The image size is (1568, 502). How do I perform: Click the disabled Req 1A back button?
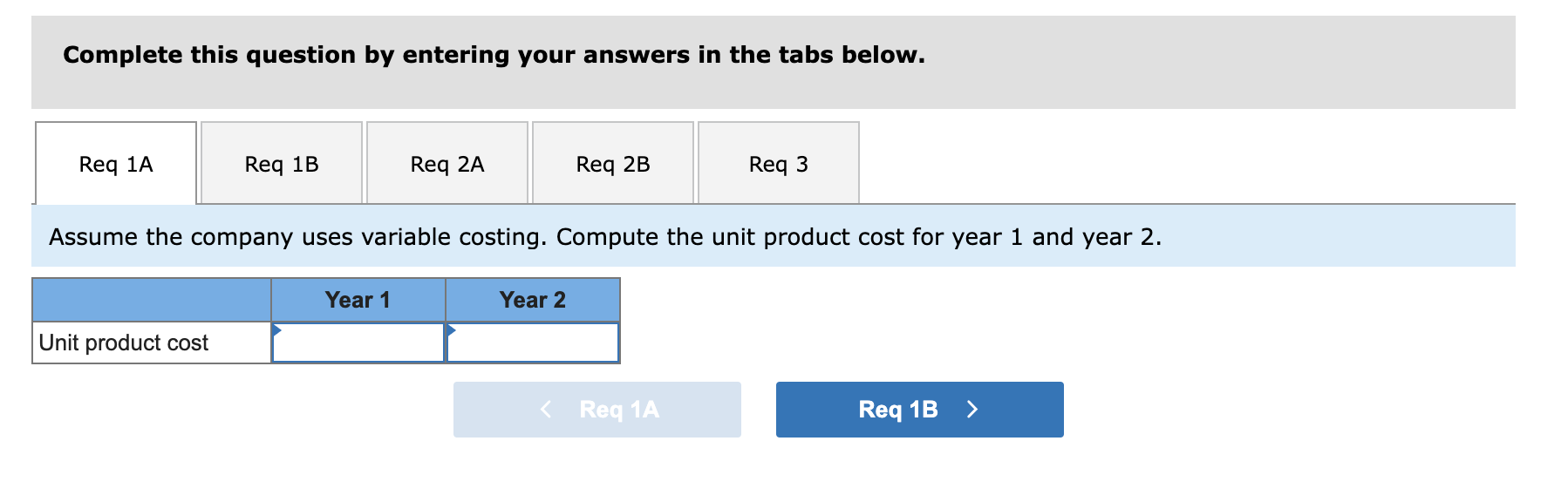[597, 410]
